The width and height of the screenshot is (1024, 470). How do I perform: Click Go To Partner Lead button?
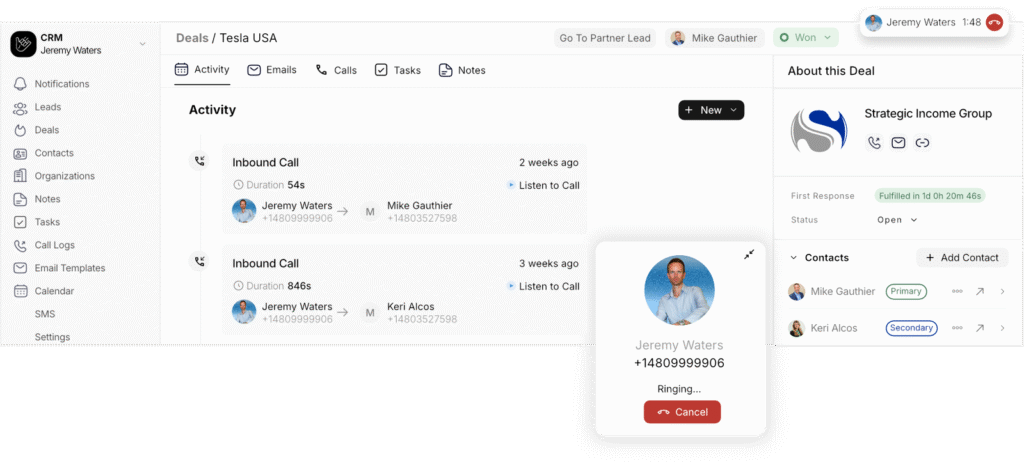[x=605, y=38]
